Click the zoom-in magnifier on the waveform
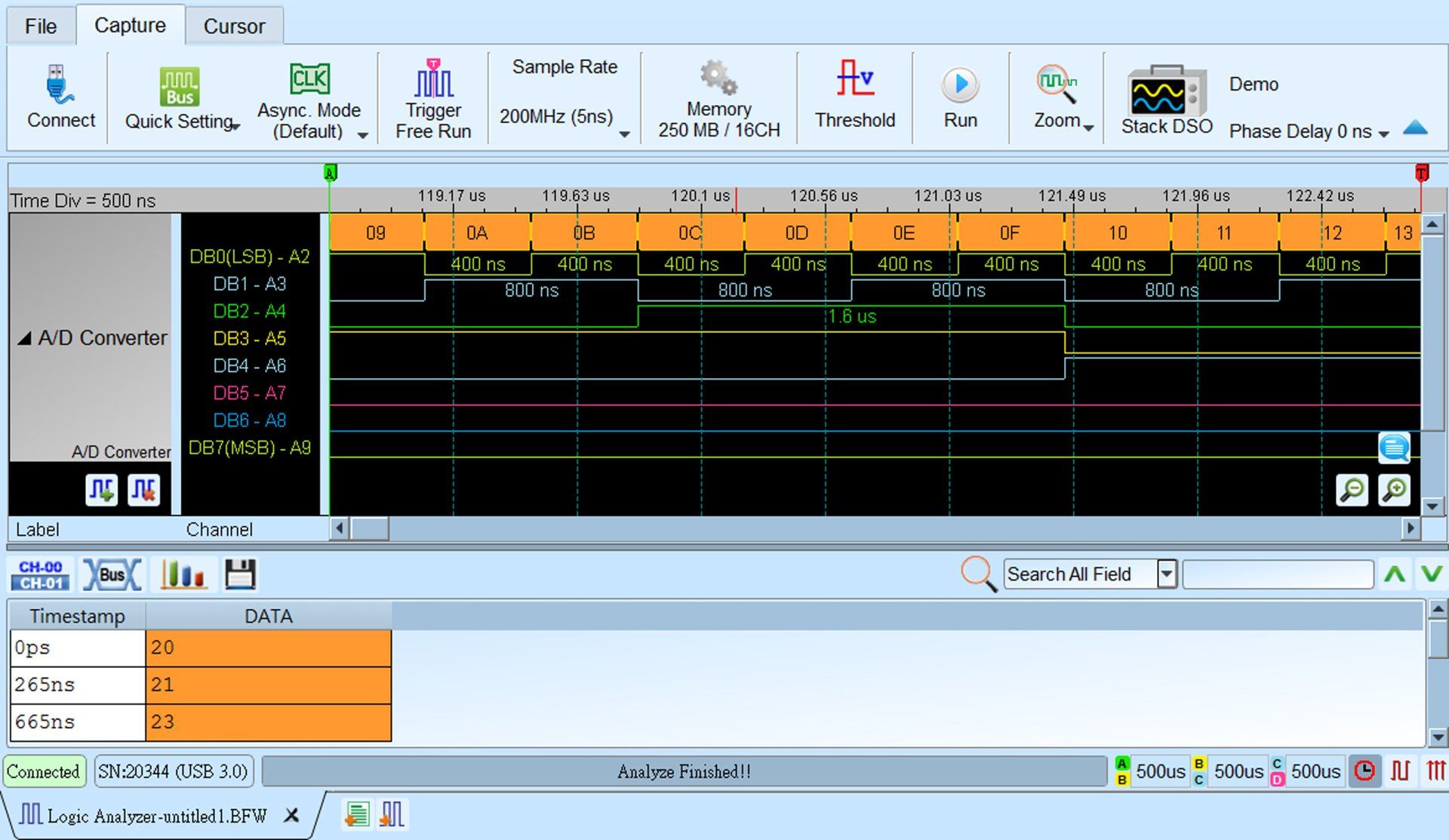The height and width of the screenshot is (840, 1449). [x=1395, y=490]
